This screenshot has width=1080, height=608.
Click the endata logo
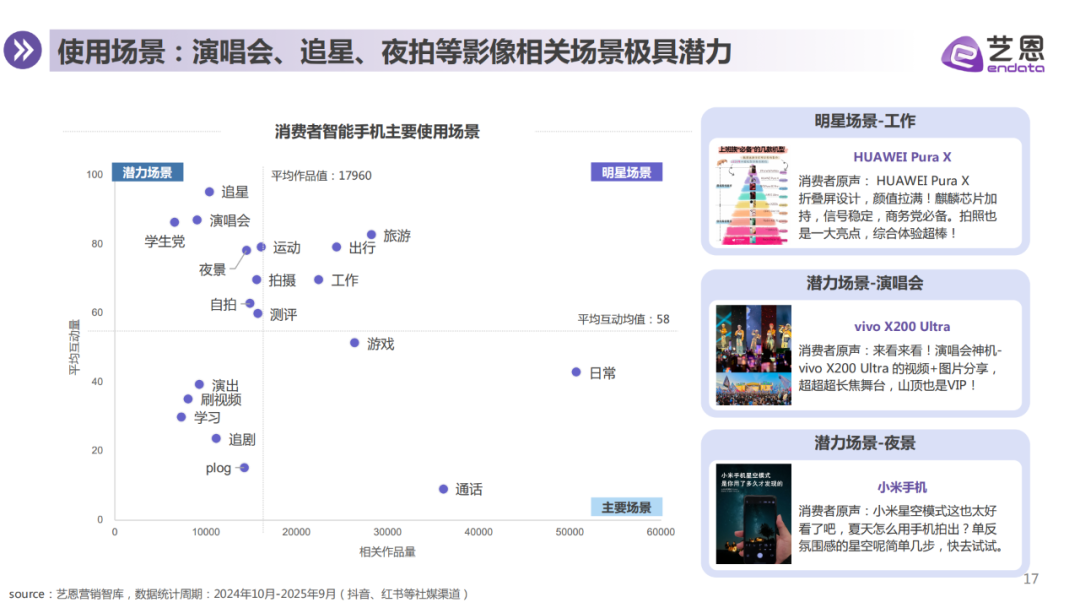tap(993, 54)
